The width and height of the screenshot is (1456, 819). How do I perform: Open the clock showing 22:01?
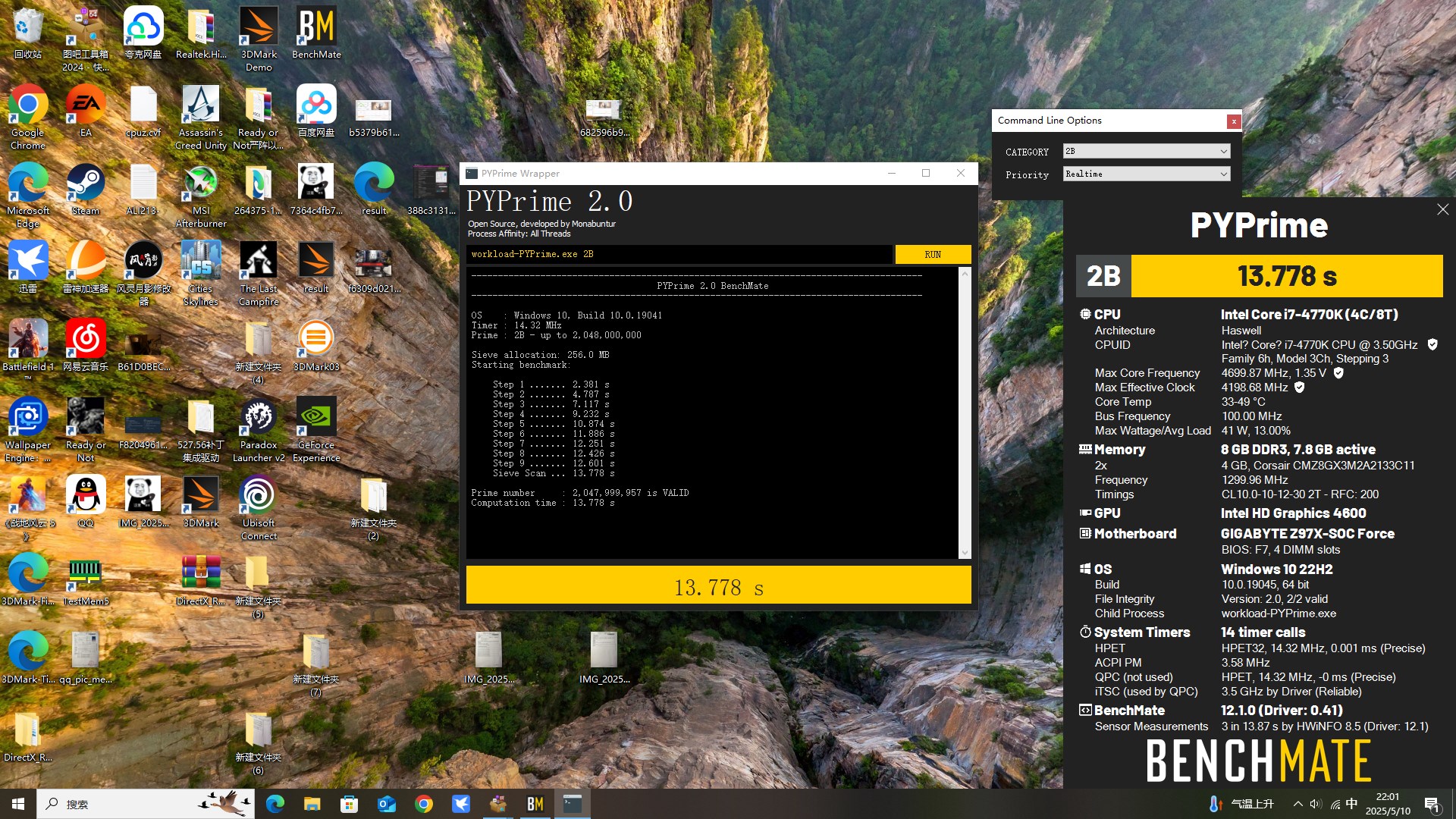(x=1388, y=804)
